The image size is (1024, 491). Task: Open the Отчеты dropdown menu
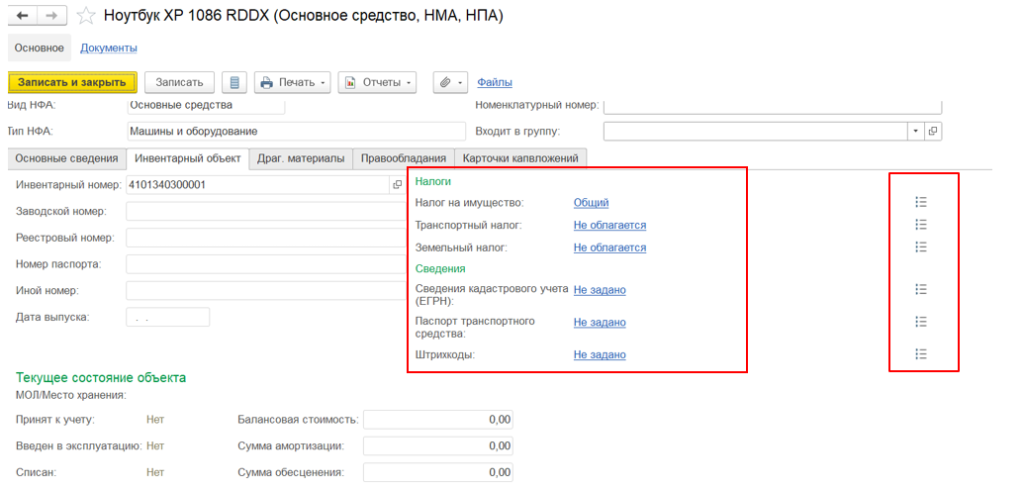pos(377,83)
